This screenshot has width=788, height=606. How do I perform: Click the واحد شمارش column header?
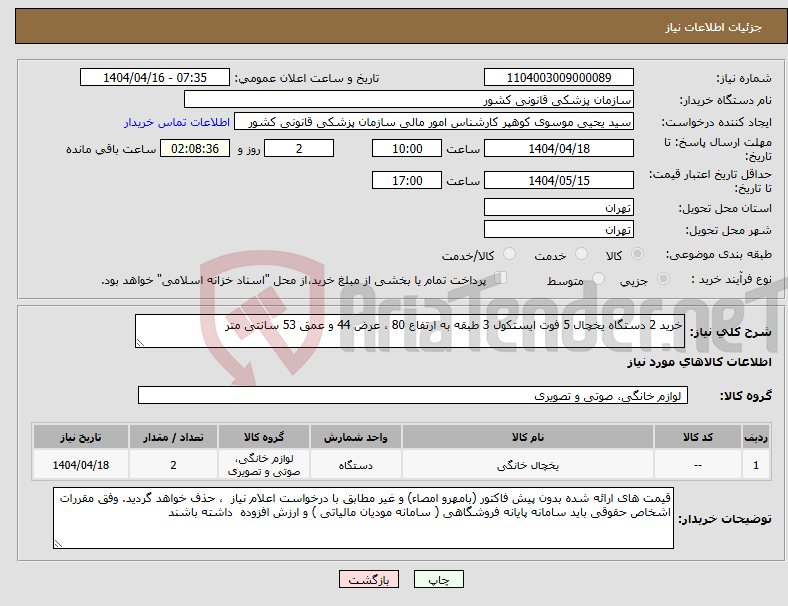tap(355, 437)
